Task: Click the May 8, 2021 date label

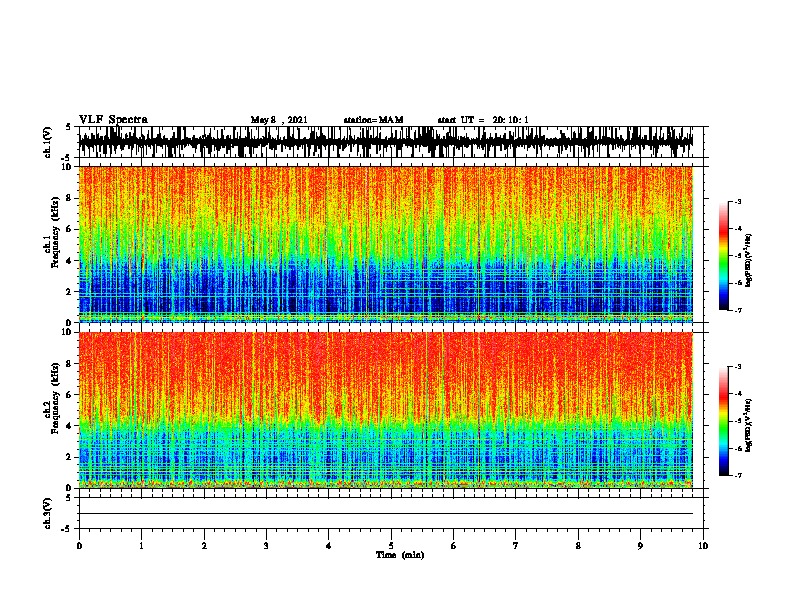Action: (x=279, y=120)
